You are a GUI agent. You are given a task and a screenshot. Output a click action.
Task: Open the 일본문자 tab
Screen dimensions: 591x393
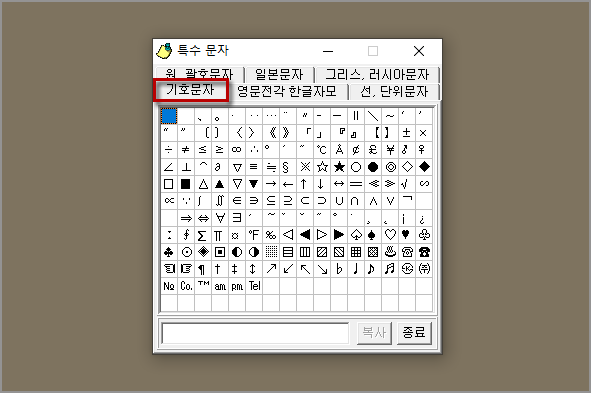279,75
